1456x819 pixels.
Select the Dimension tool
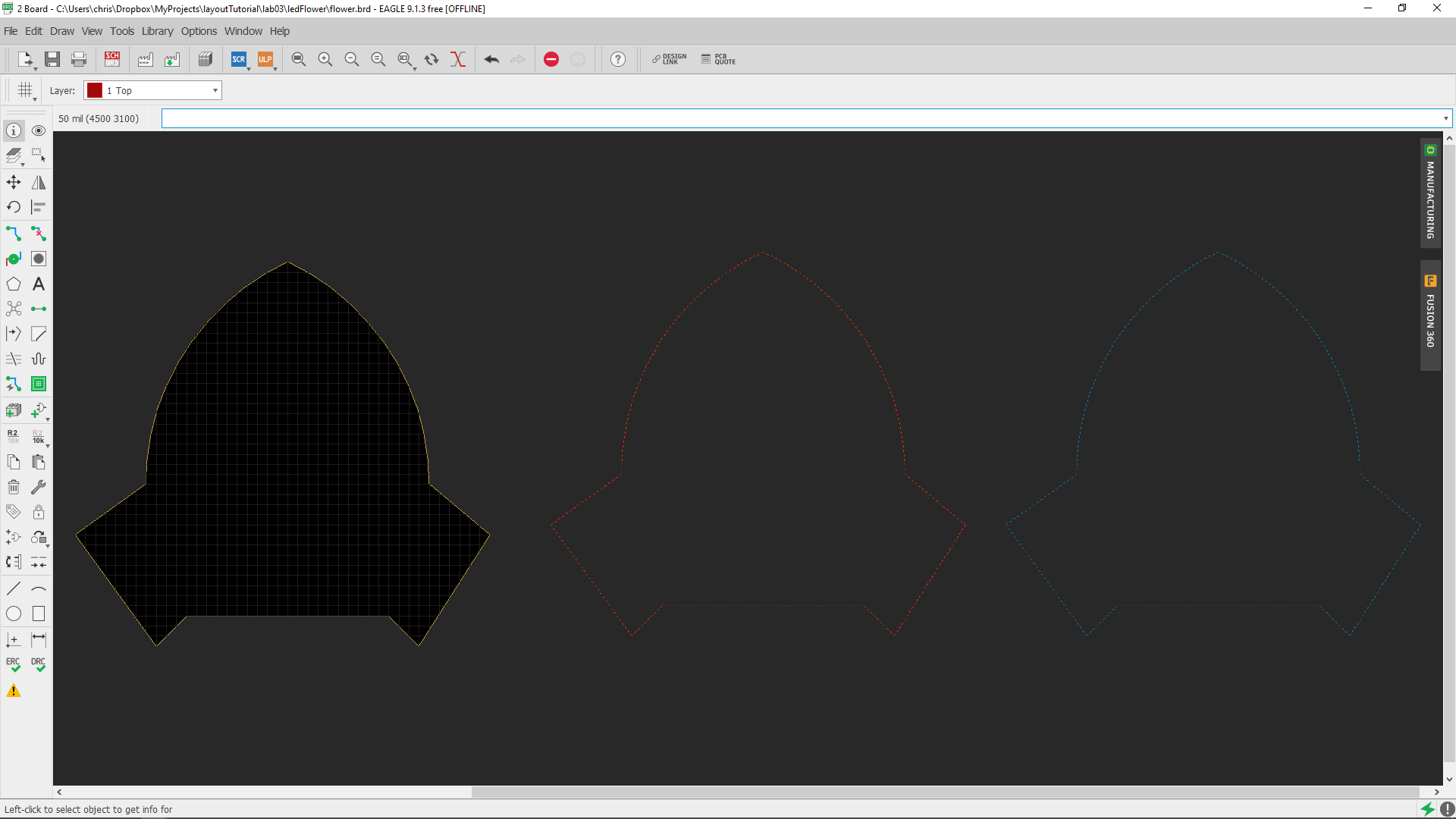[39, 639]
